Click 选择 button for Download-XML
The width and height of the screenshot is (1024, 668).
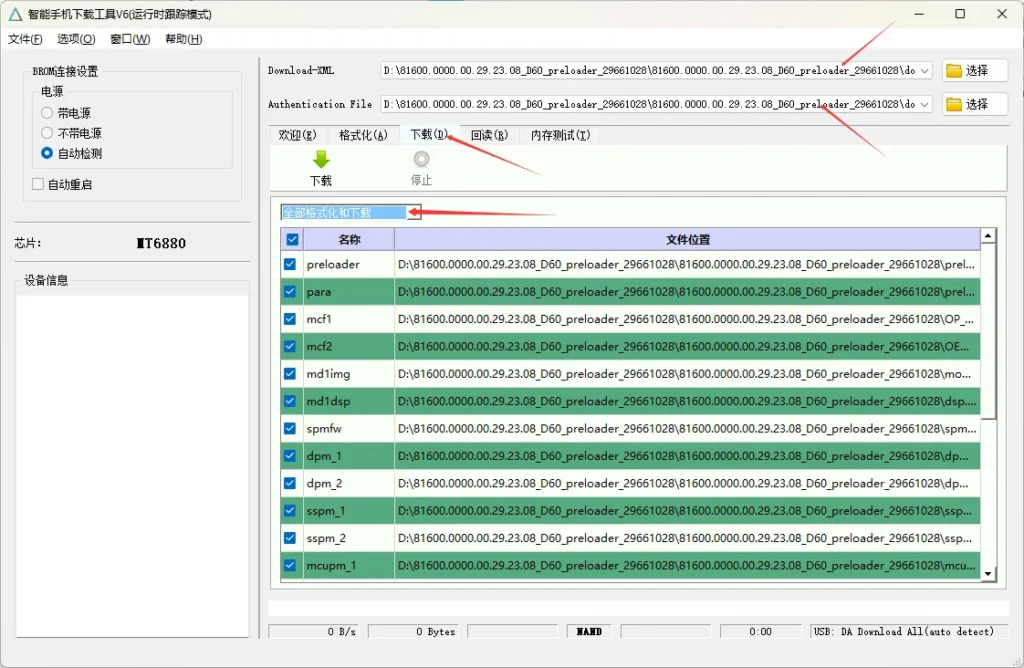click(x=974, y=71)
